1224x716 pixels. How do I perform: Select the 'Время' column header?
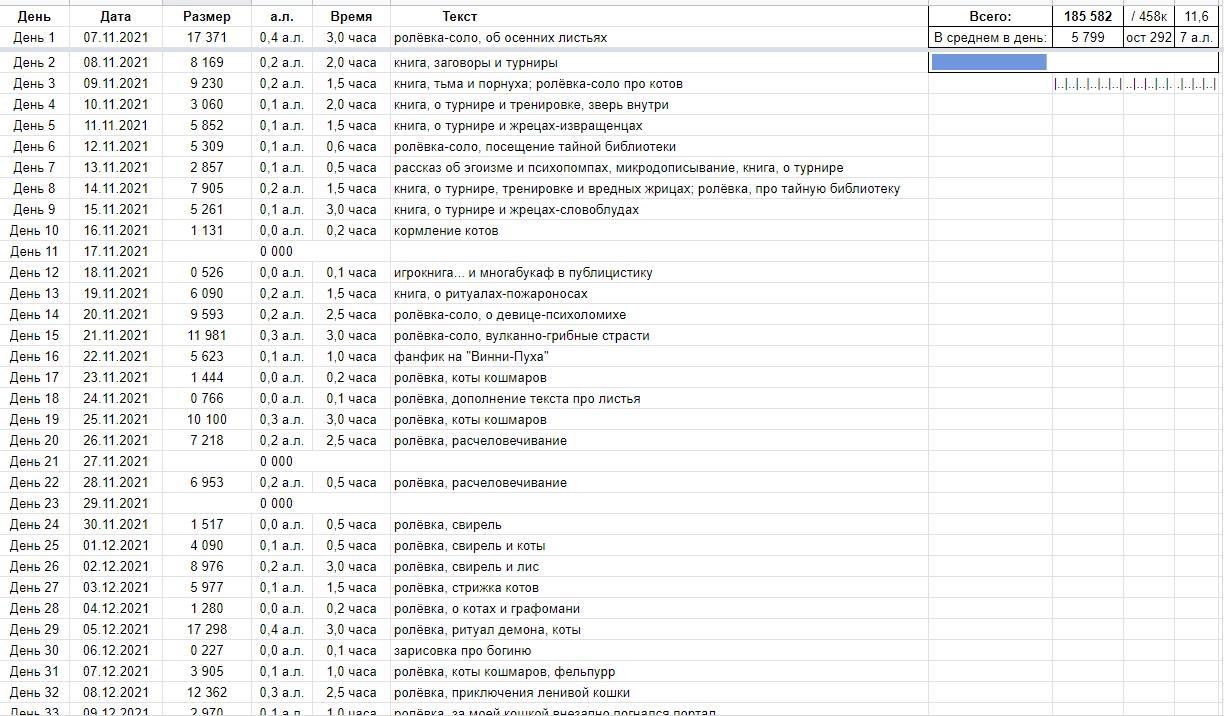[351, 16]
